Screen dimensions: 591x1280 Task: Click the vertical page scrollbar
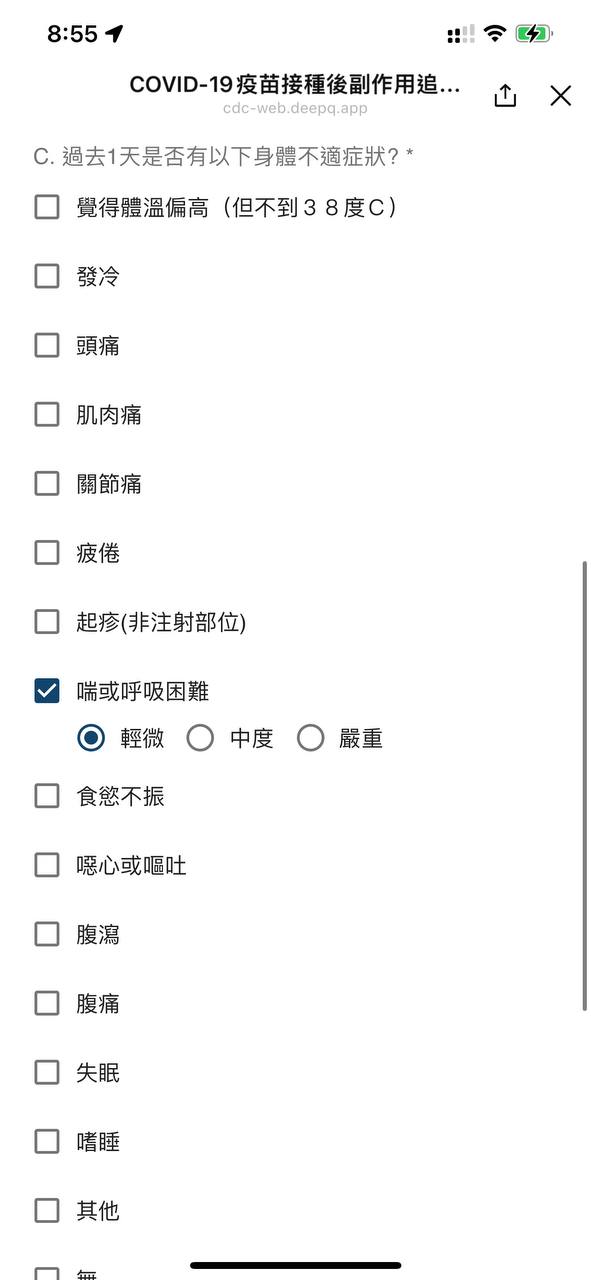tap(585, 786)
